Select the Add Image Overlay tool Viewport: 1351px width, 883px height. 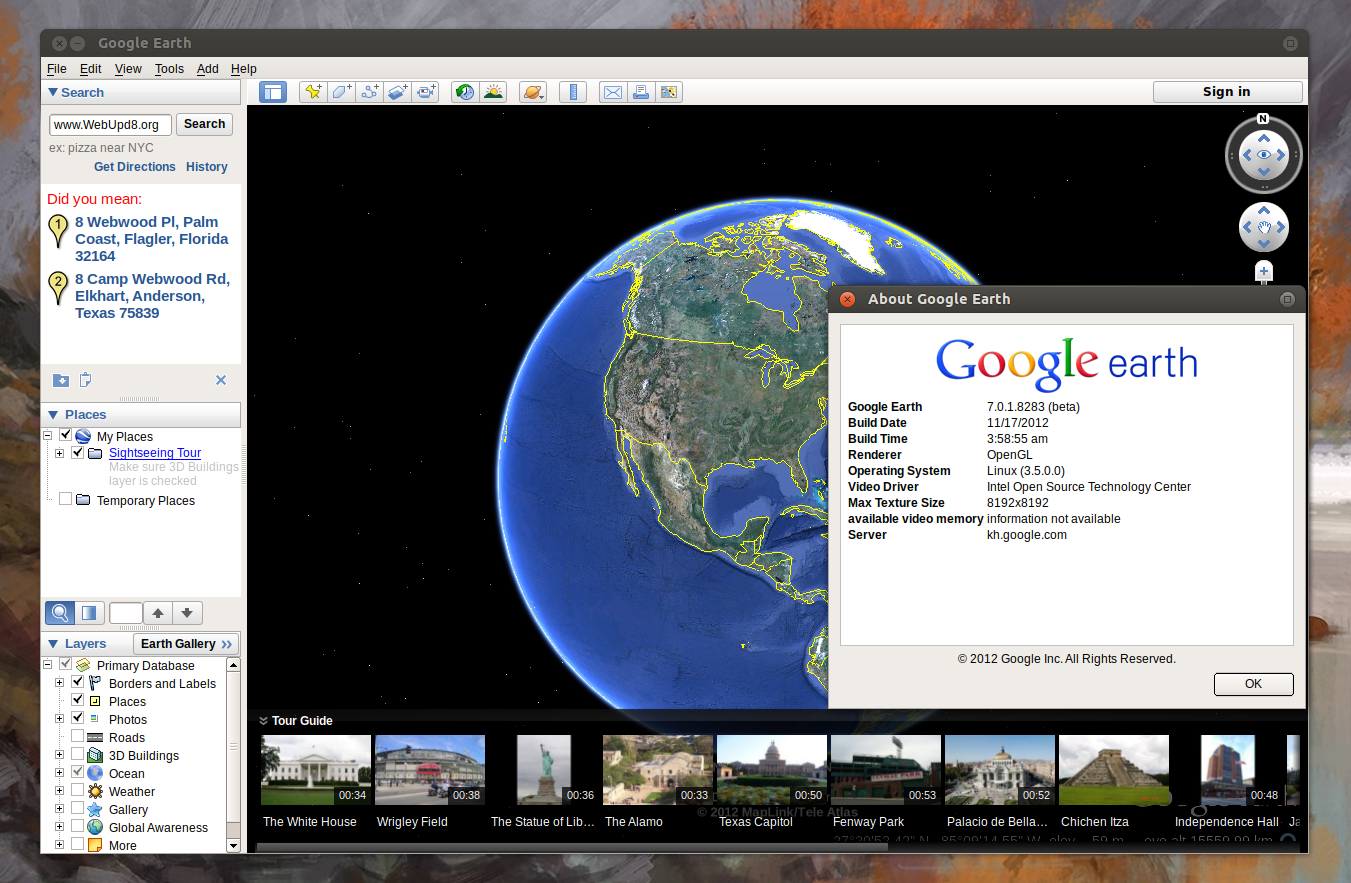click(x=398, y=92)
